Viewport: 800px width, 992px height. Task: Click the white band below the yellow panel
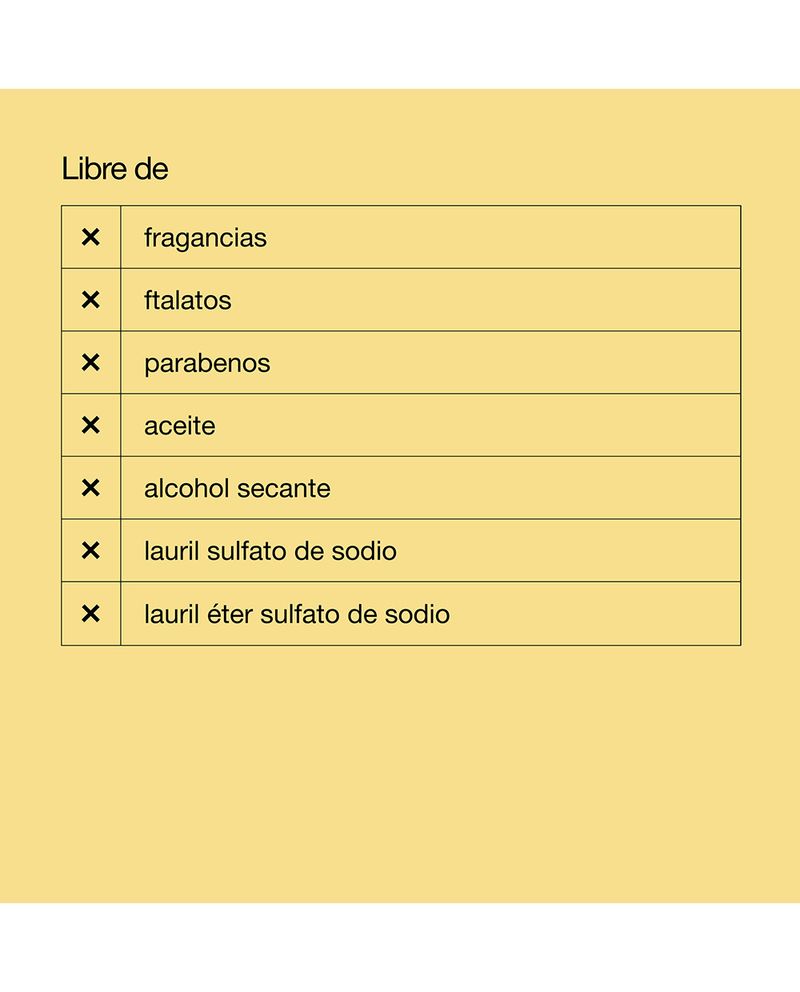point(400,947)
